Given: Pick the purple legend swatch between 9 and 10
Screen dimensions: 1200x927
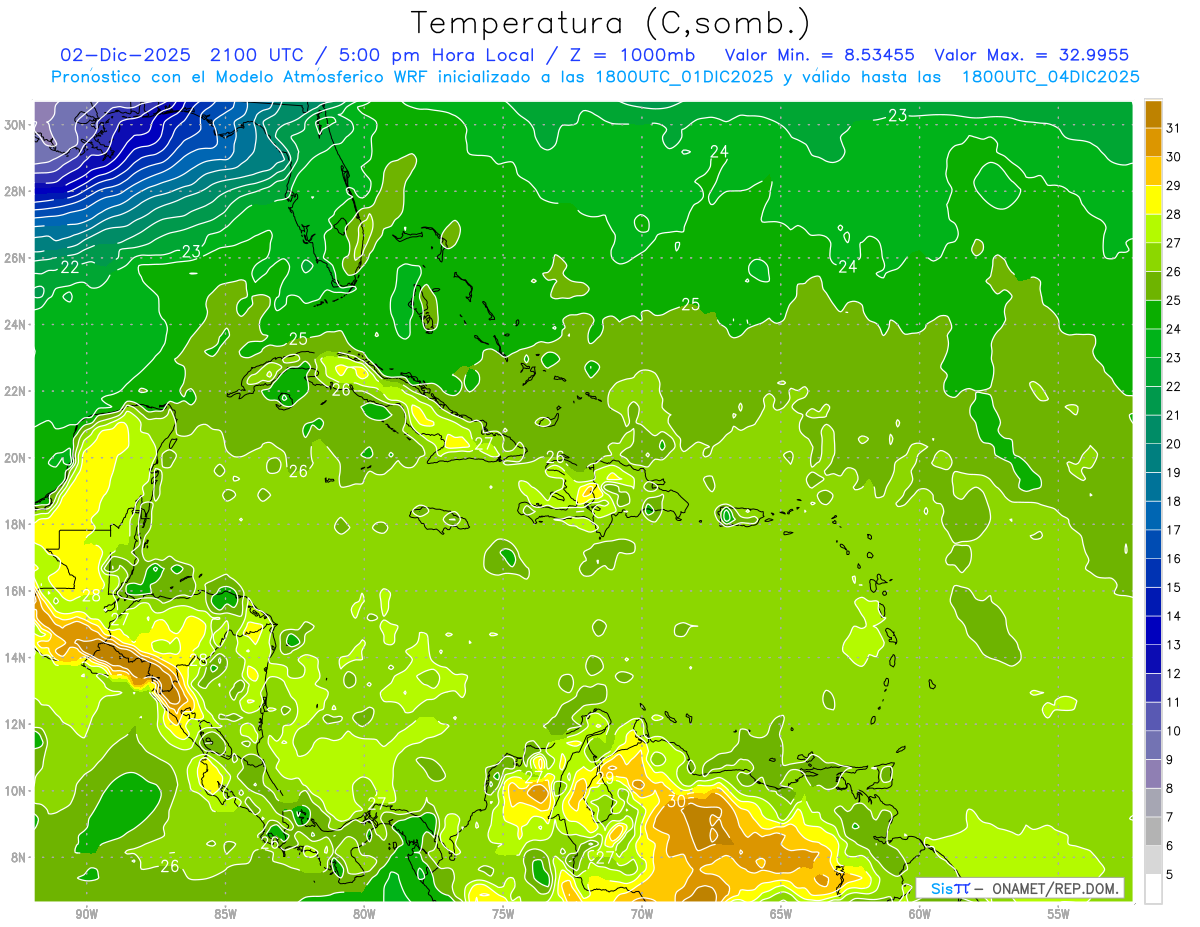Looking at the screenshot, I should pyautogui.click(x=1153, y=745).
